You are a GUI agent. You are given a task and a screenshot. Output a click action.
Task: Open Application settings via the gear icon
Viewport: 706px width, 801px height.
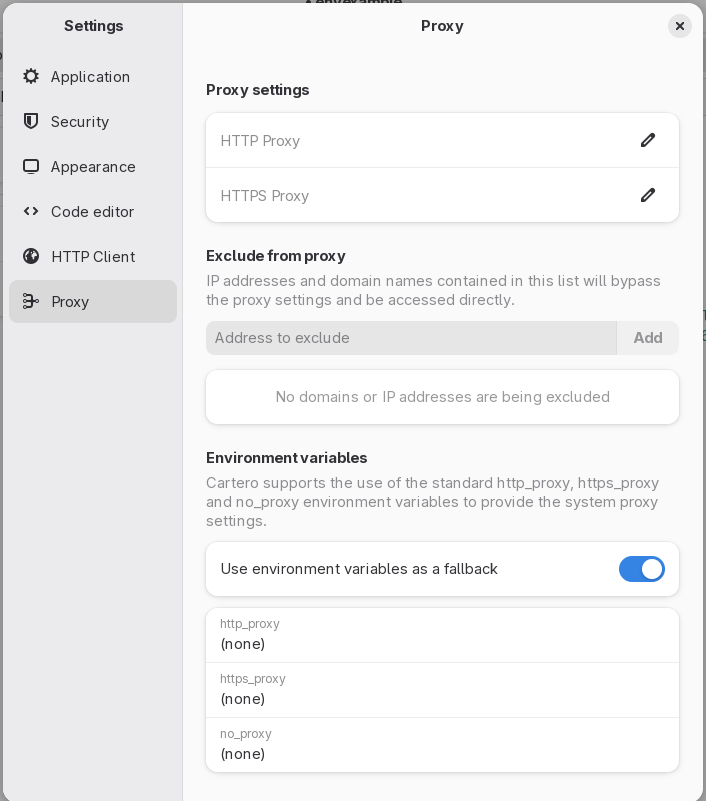(x=29, y=76)
